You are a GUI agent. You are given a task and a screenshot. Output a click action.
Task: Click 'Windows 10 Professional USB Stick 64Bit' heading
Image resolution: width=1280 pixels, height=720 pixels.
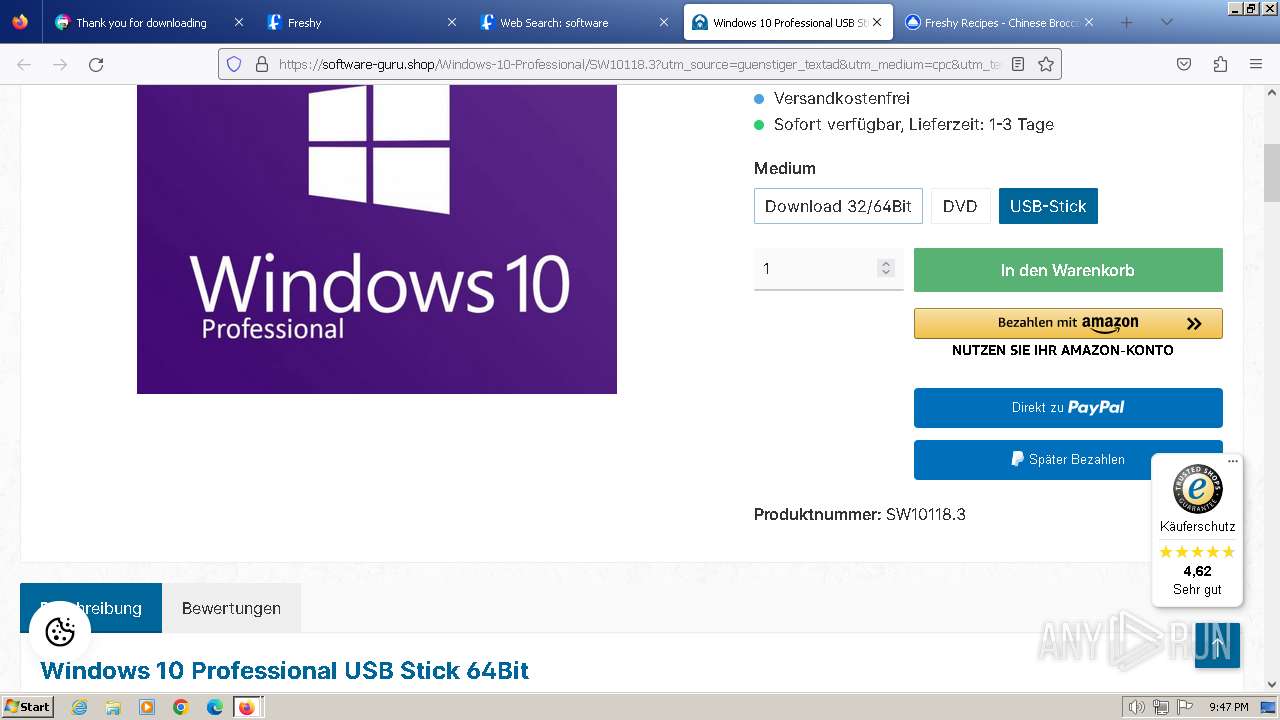coord(284,670)
